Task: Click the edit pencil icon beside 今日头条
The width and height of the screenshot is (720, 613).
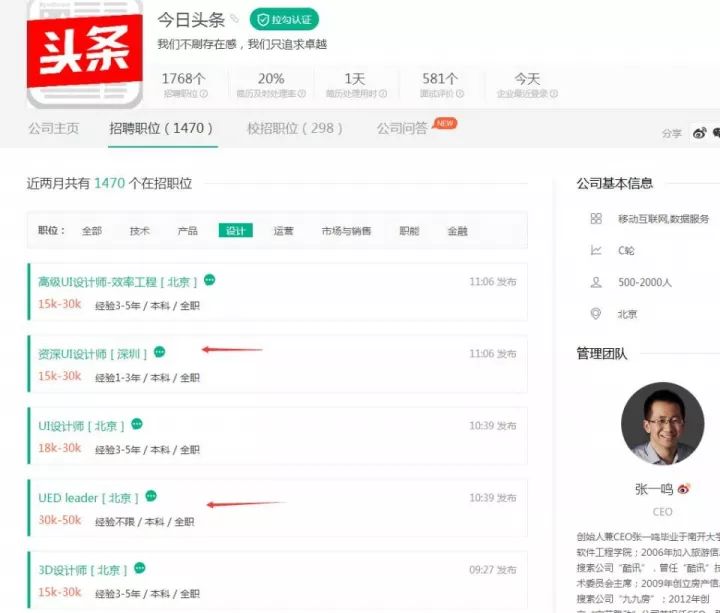Action: [235, 18]
